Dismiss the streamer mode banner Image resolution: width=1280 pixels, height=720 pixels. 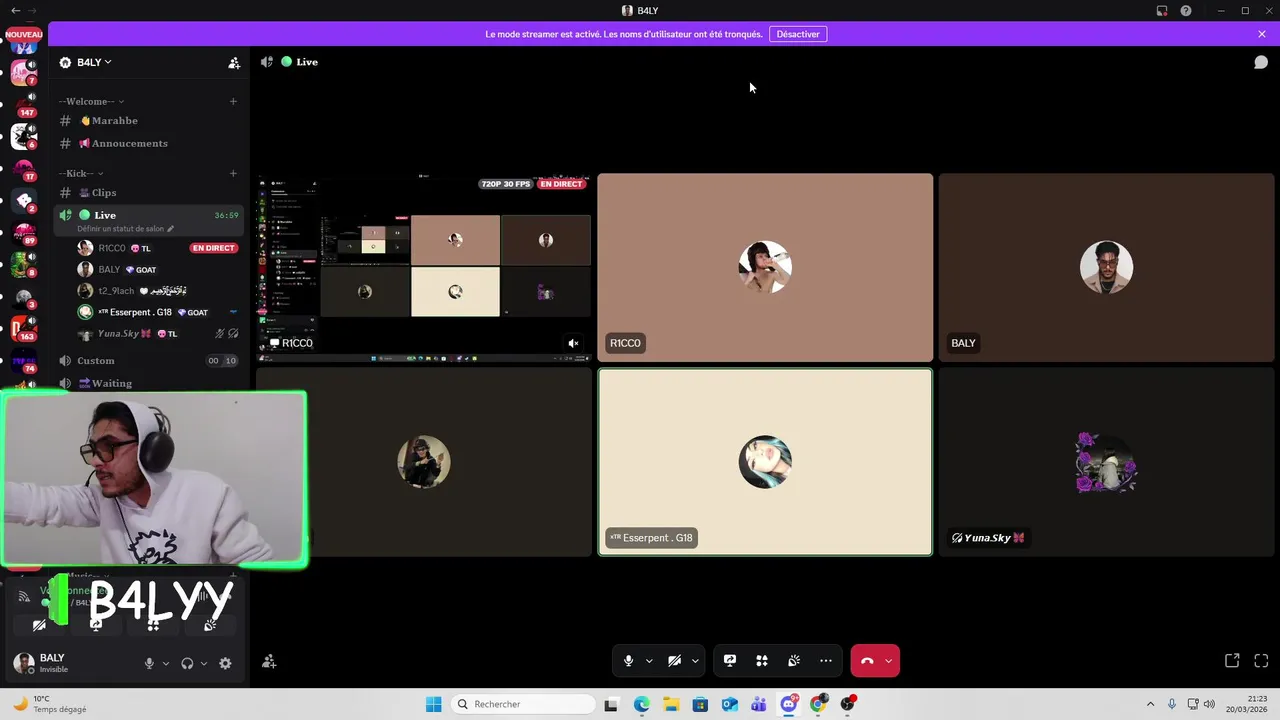pyautogui.click(x=1262, y=34)
